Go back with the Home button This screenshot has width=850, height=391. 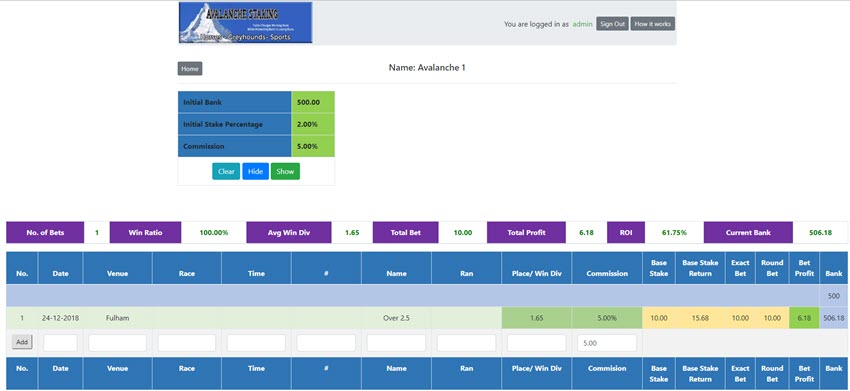190,69
